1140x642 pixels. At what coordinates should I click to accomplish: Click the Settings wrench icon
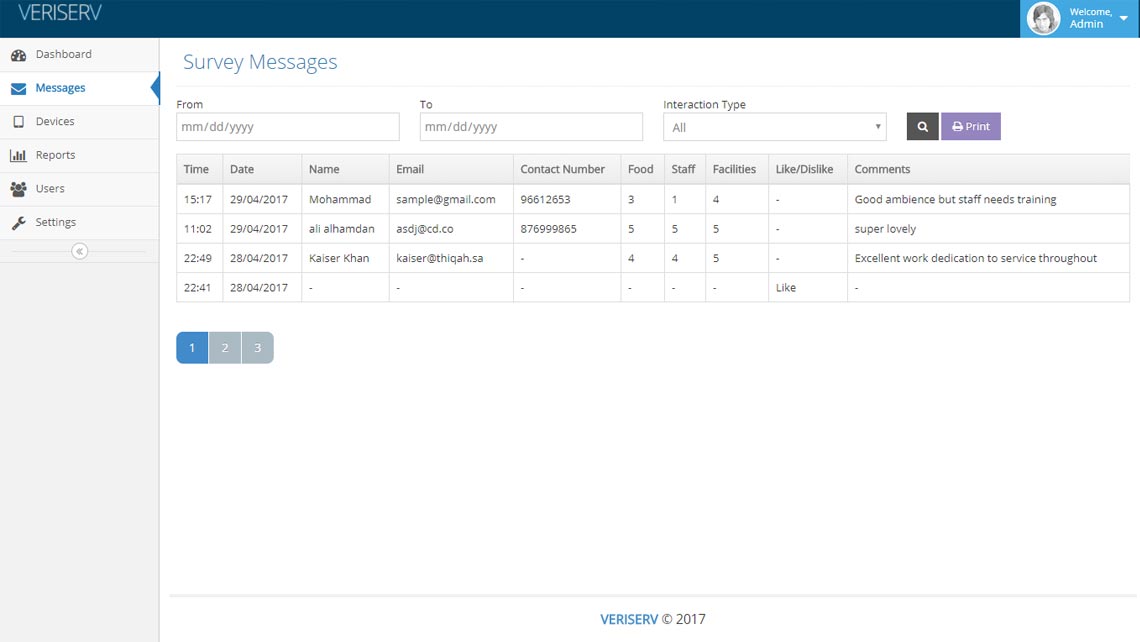click(18, 223)
